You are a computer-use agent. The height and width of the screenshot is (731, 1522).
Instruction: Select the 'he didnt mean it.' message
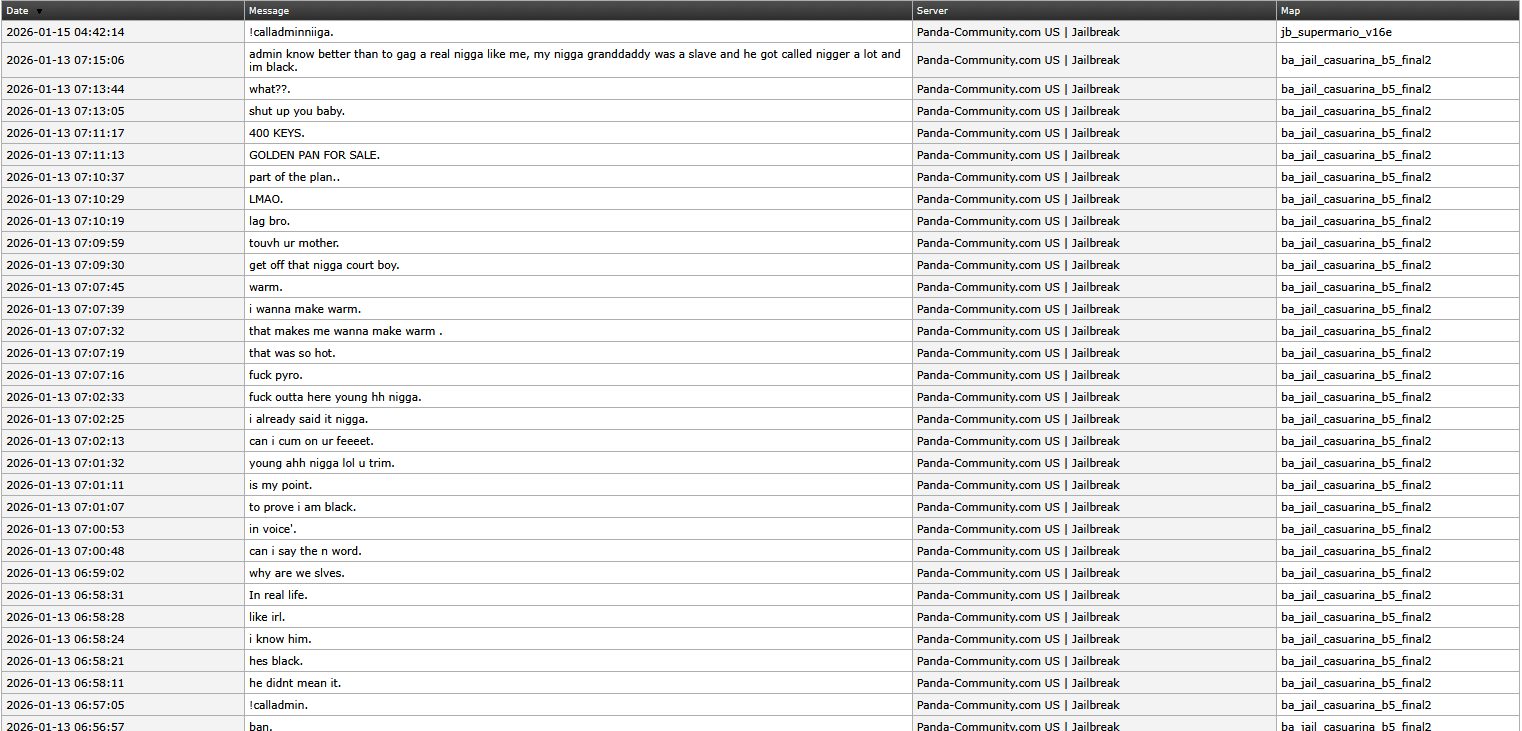point(295,683)
